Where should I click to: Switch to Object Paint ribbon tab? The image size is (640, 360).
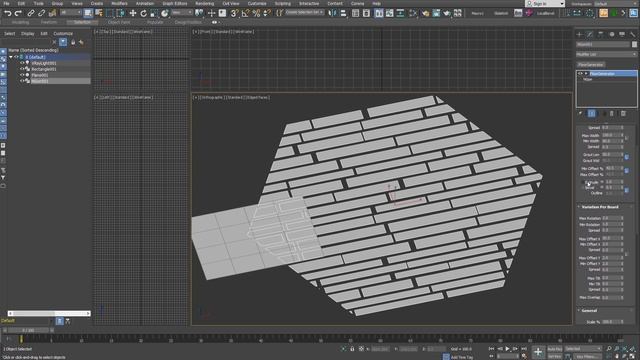pos(119,22)
